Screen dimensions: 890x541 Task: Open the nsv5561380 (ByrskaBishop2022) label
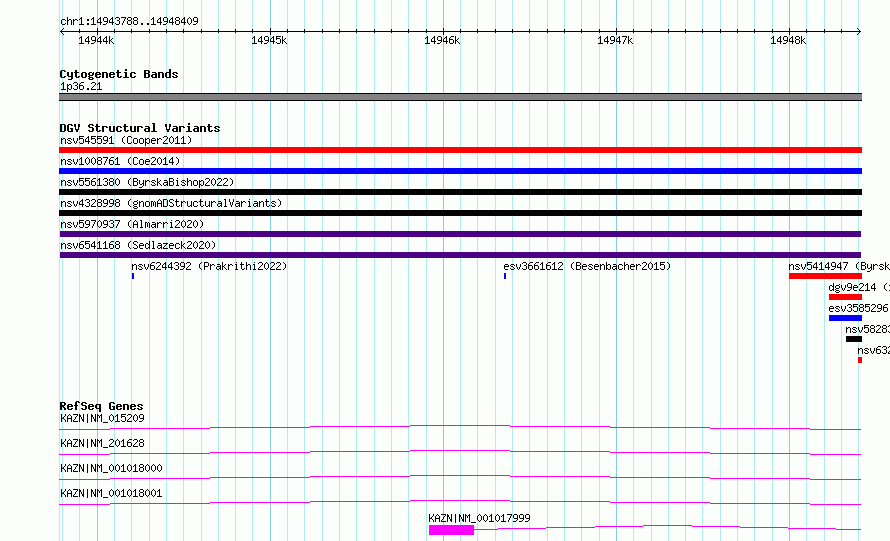[147, 182]
